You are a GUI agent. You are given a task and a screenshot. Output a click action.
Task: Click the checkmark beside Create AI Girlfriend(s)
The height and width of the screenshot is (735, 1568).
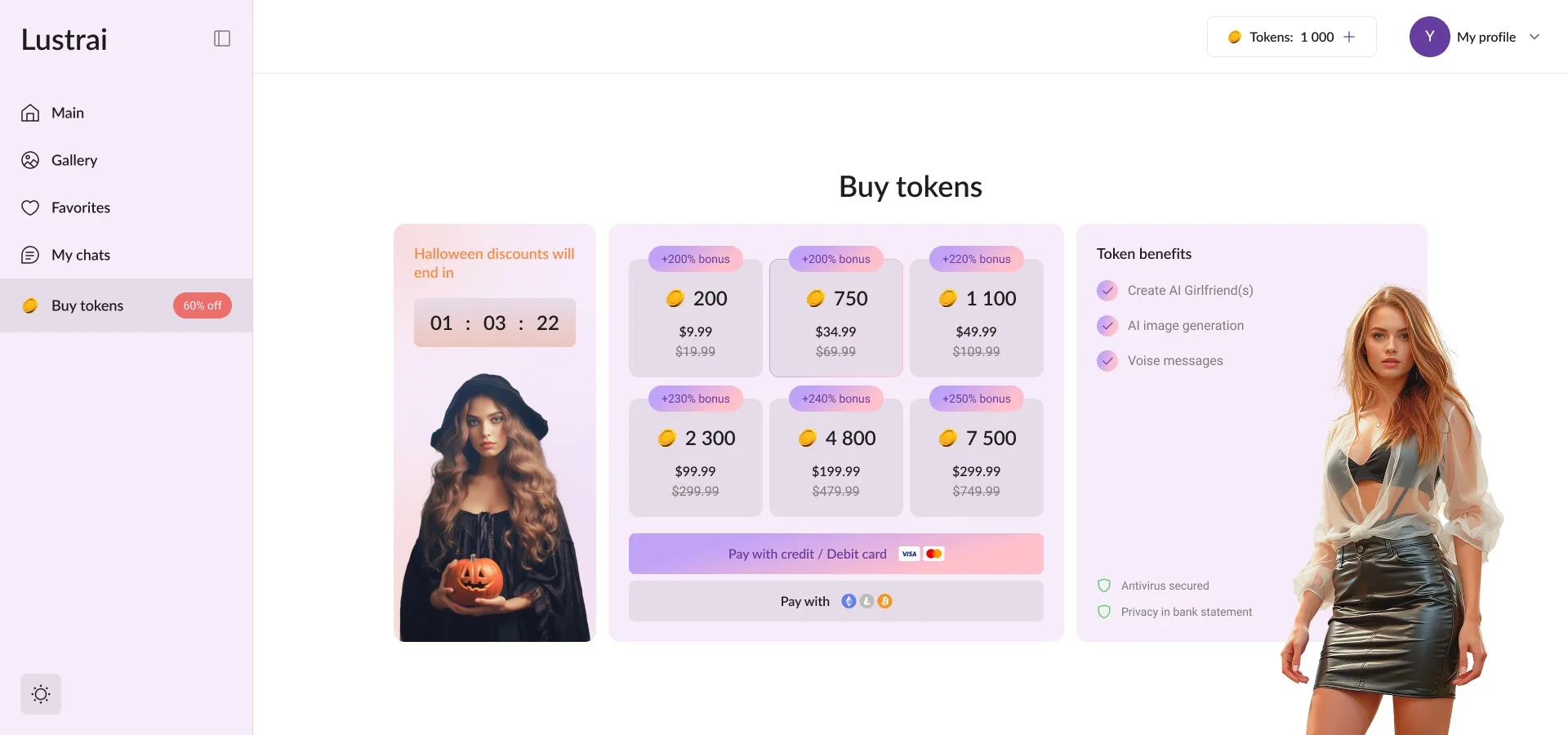(x=1107, y=291)
